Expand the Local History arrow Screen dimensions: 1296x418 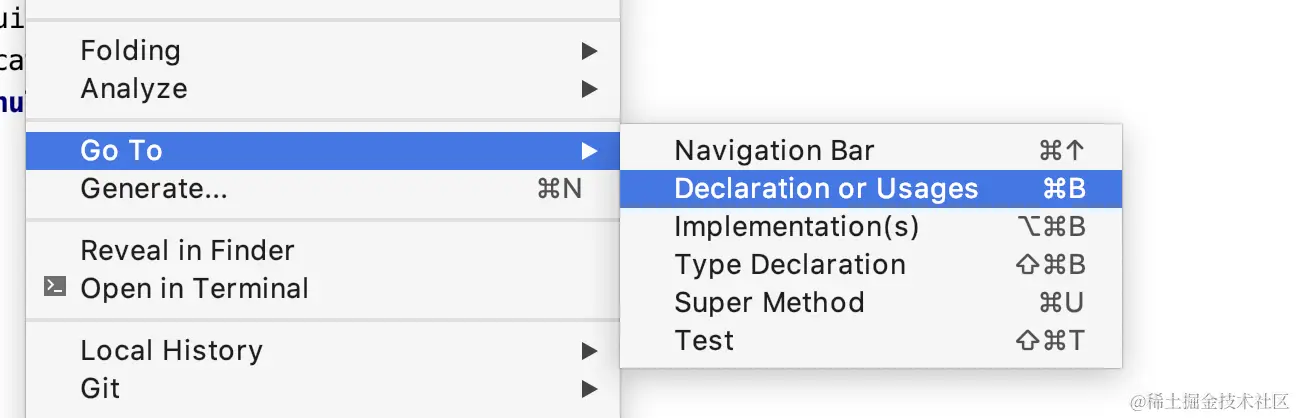pyautogui.click(x=589, y=351)
